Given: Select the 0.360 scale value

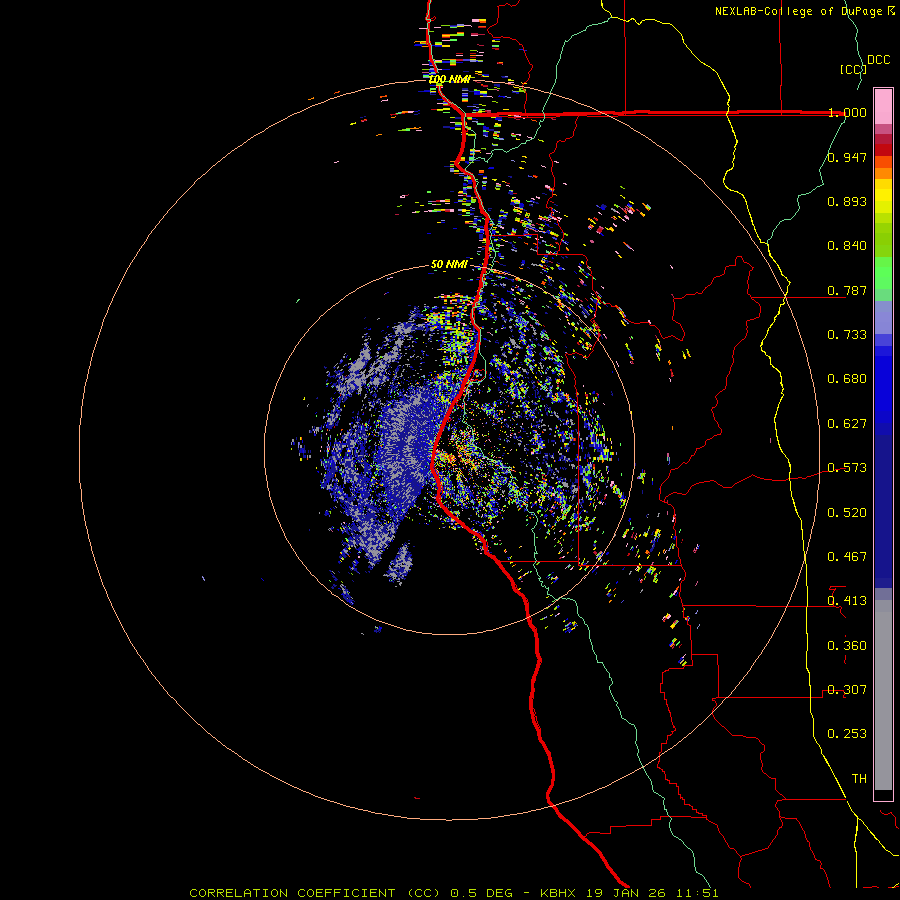Looking at the screenshot, I should pyautogui.click(x=847, y=646).
